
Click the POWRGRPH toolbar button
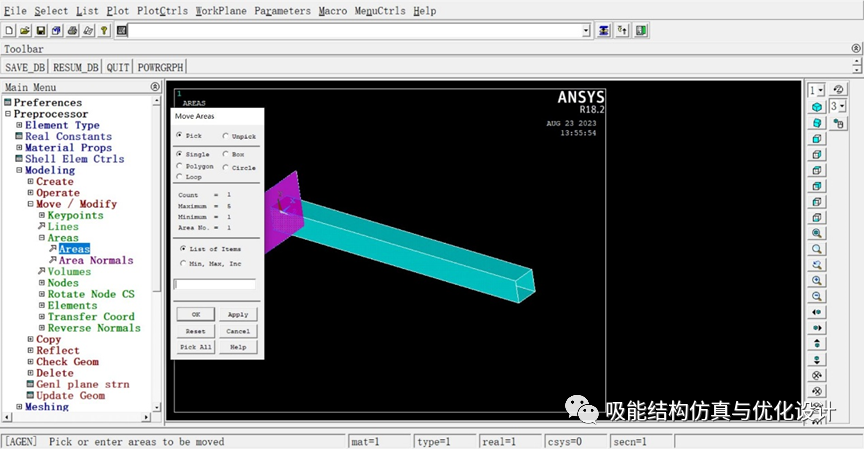pos(160,67)
